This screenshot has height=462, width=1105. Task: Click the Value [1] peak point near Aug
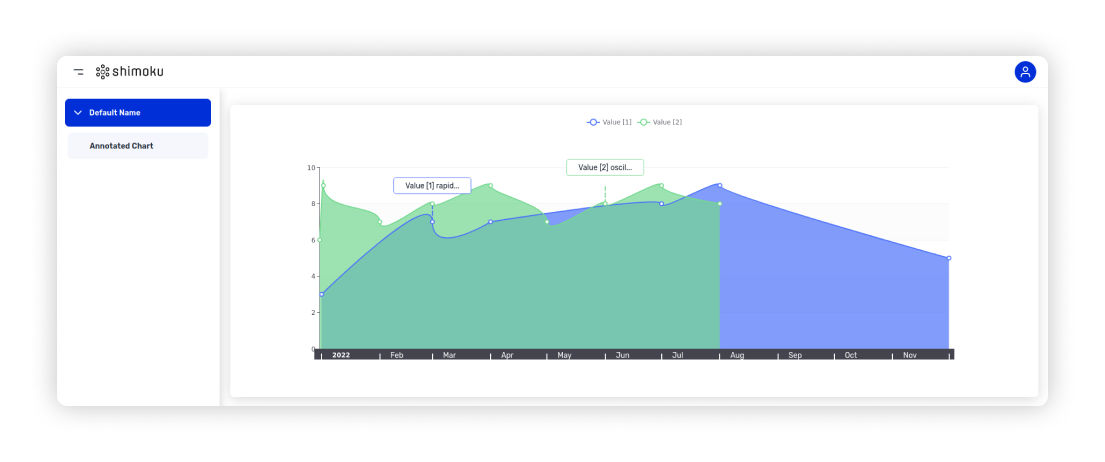tap(720, 185)
